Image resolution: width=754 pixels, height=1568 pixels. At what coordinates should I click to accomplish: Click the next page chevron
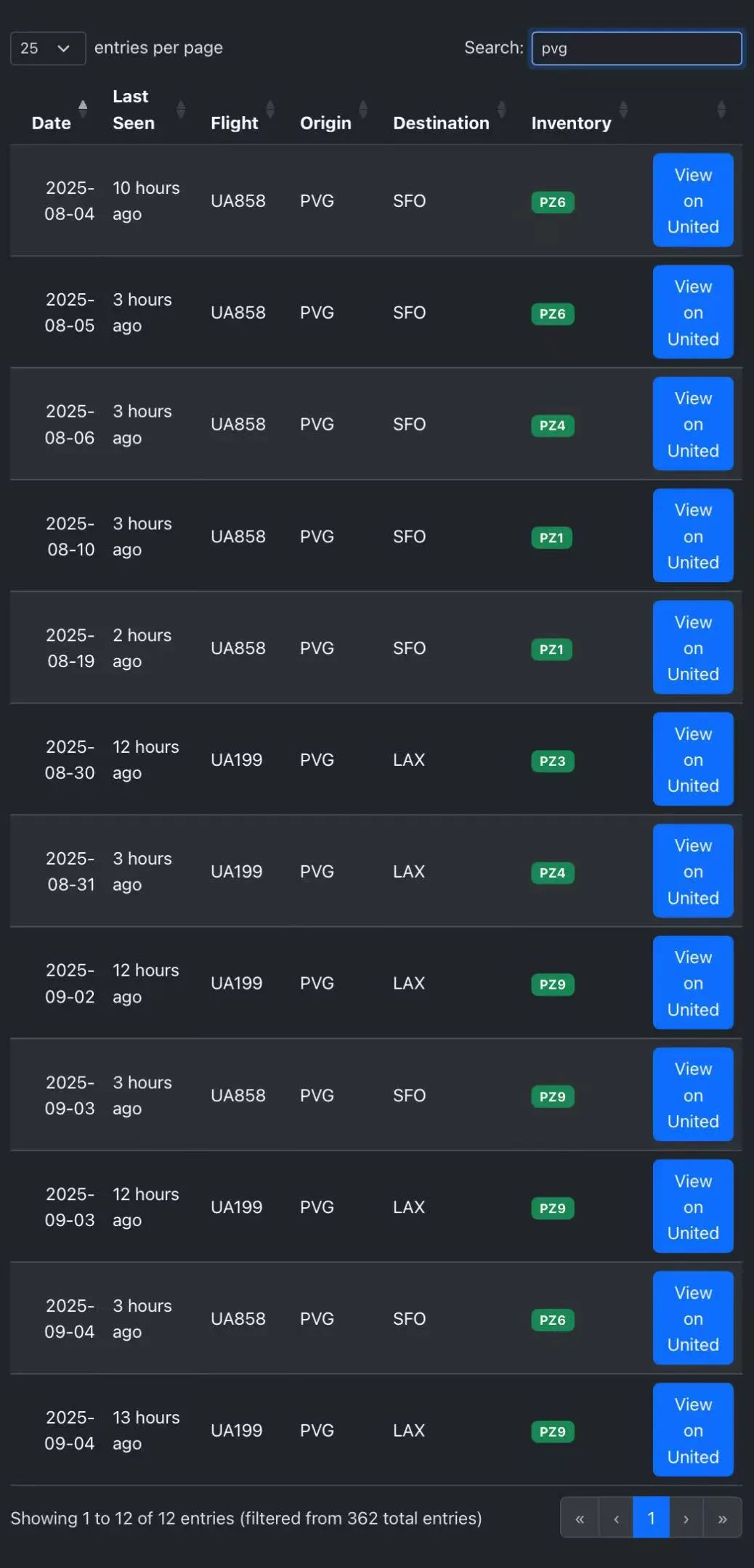point(686,1518)
